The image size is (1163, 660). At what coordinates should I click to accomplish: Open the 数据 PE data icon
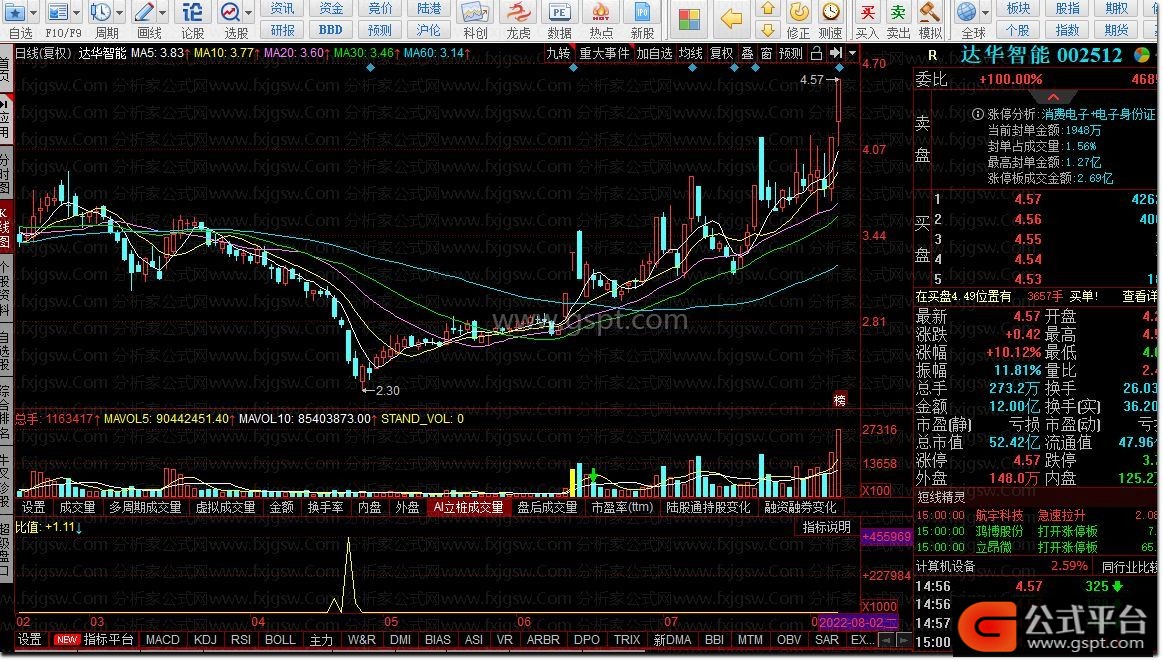[559, 12]
